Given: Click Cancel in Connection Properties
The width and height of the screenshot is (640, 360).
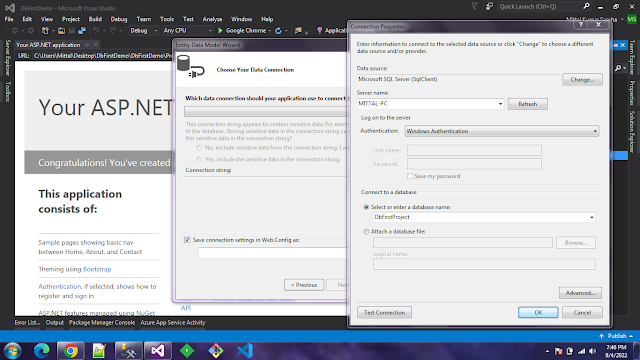Looking at the screenshot, I should [582, 313].
